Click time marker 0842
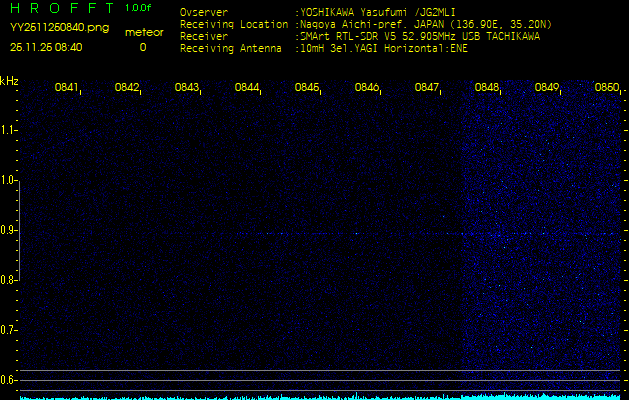 [x=126, y=87]
